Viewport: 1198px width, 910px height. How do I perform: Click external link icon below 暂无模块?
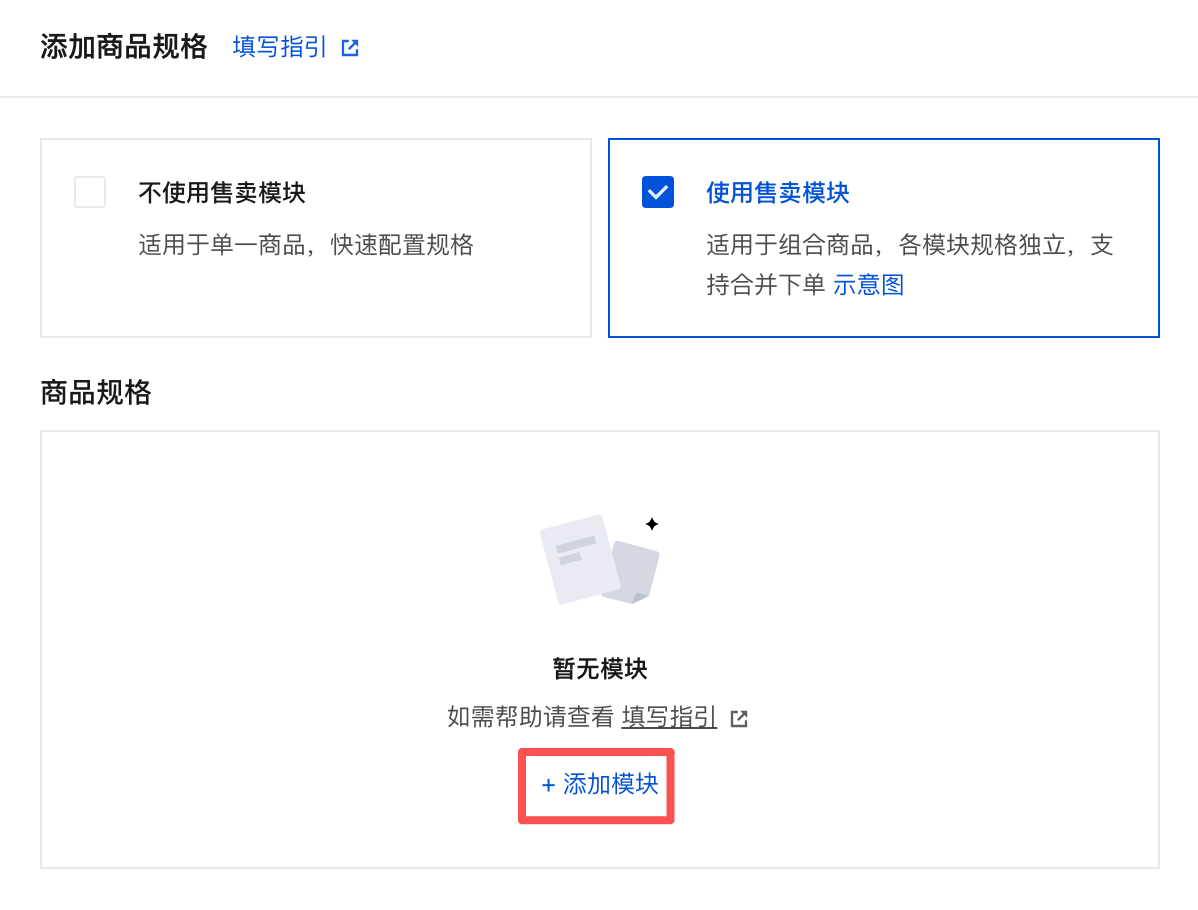739,718
